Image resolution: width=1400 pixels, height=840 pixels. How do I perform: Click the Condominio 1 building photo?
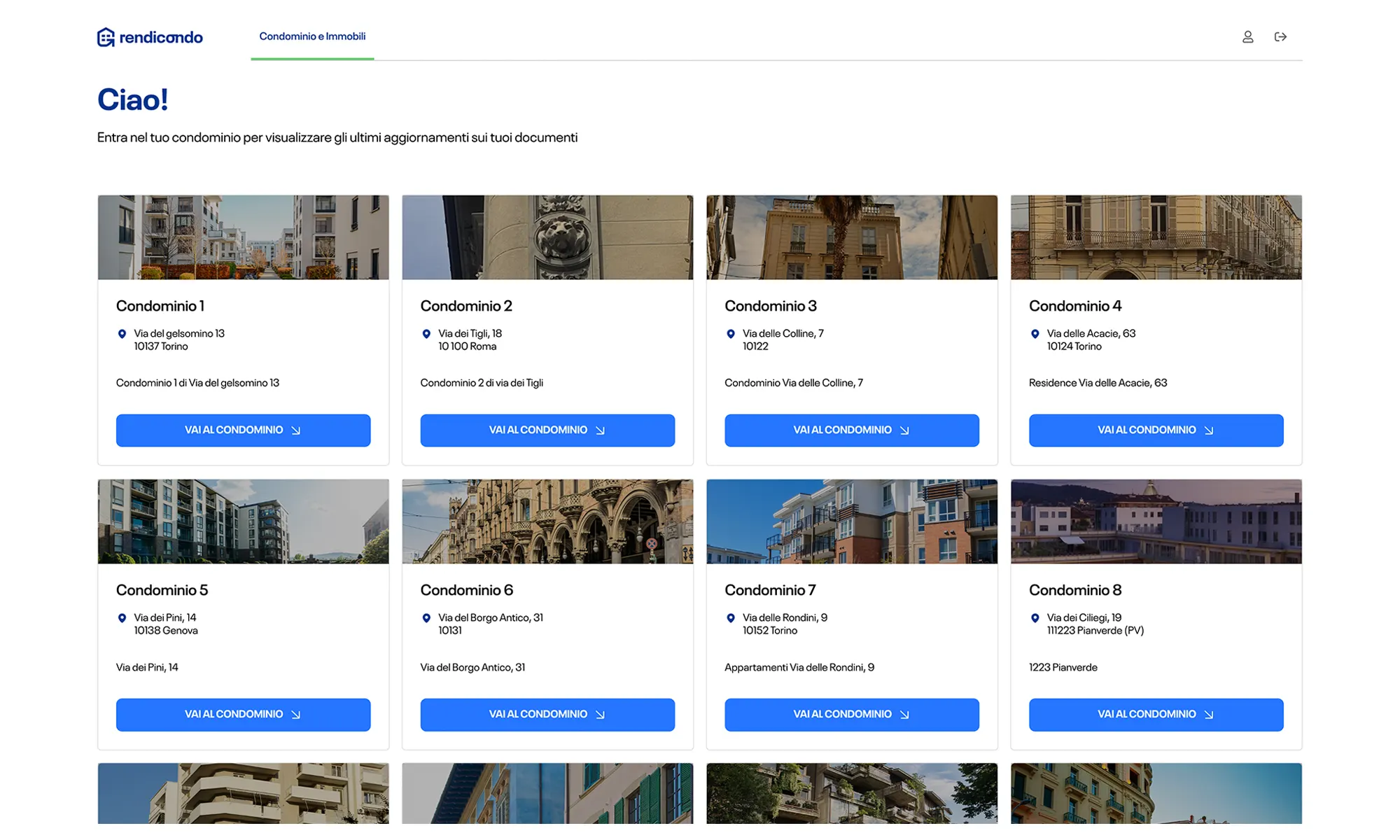click(x=243, y=237)
